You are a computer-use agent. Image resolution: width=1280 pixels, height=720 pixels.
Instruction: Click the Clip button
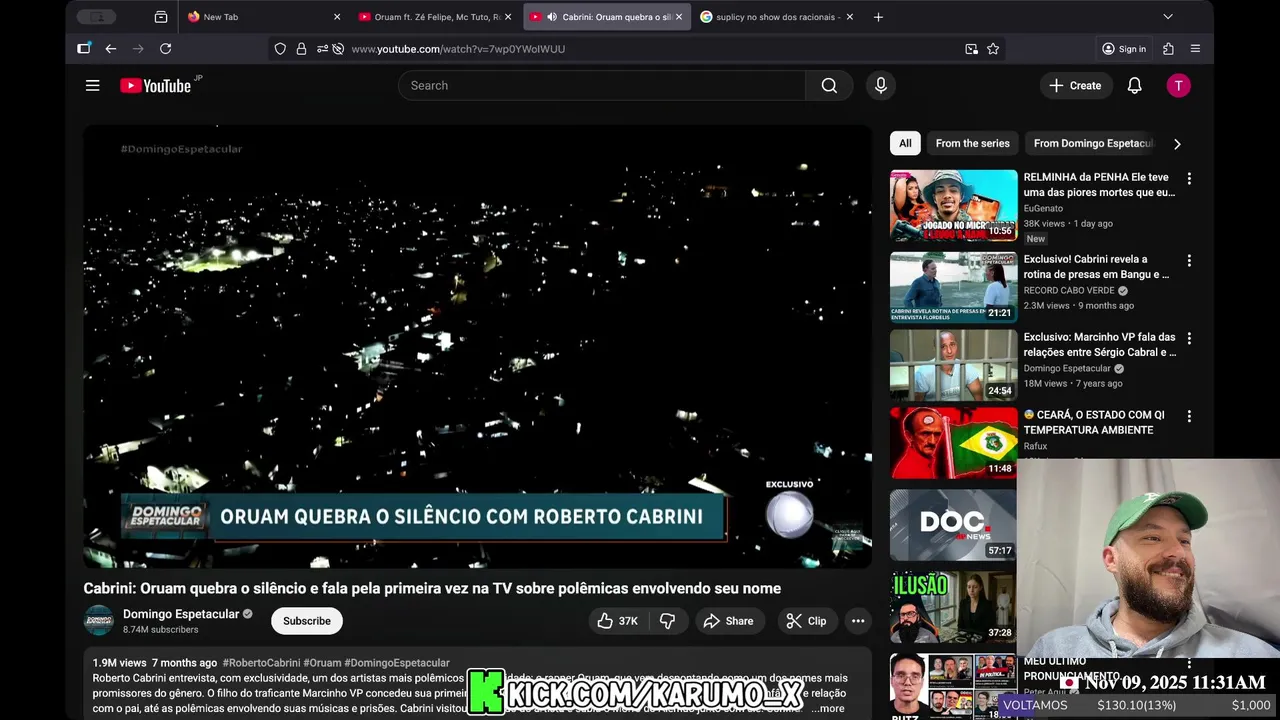click(807, 621)
